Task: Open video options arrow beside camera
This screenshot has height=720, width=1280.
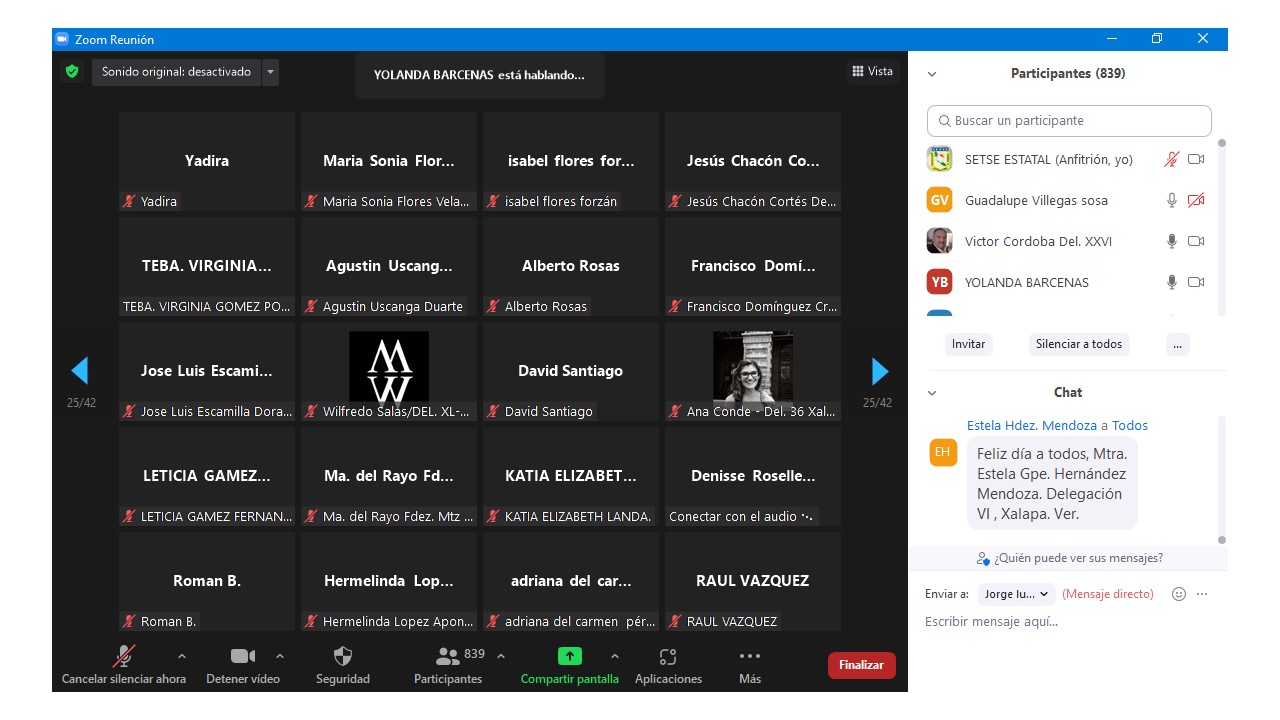Action: (x=280, y=656)
